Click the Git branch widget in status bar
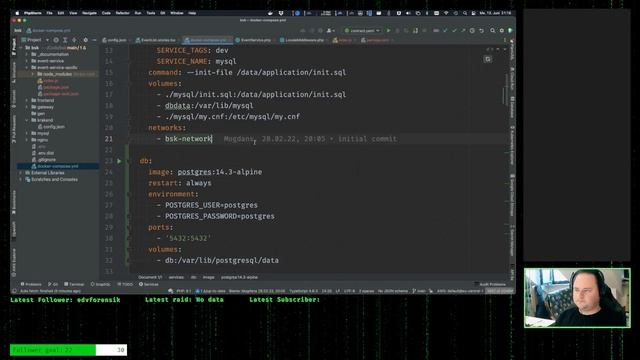The image size is (640, 360). click(x=420, y=291)
